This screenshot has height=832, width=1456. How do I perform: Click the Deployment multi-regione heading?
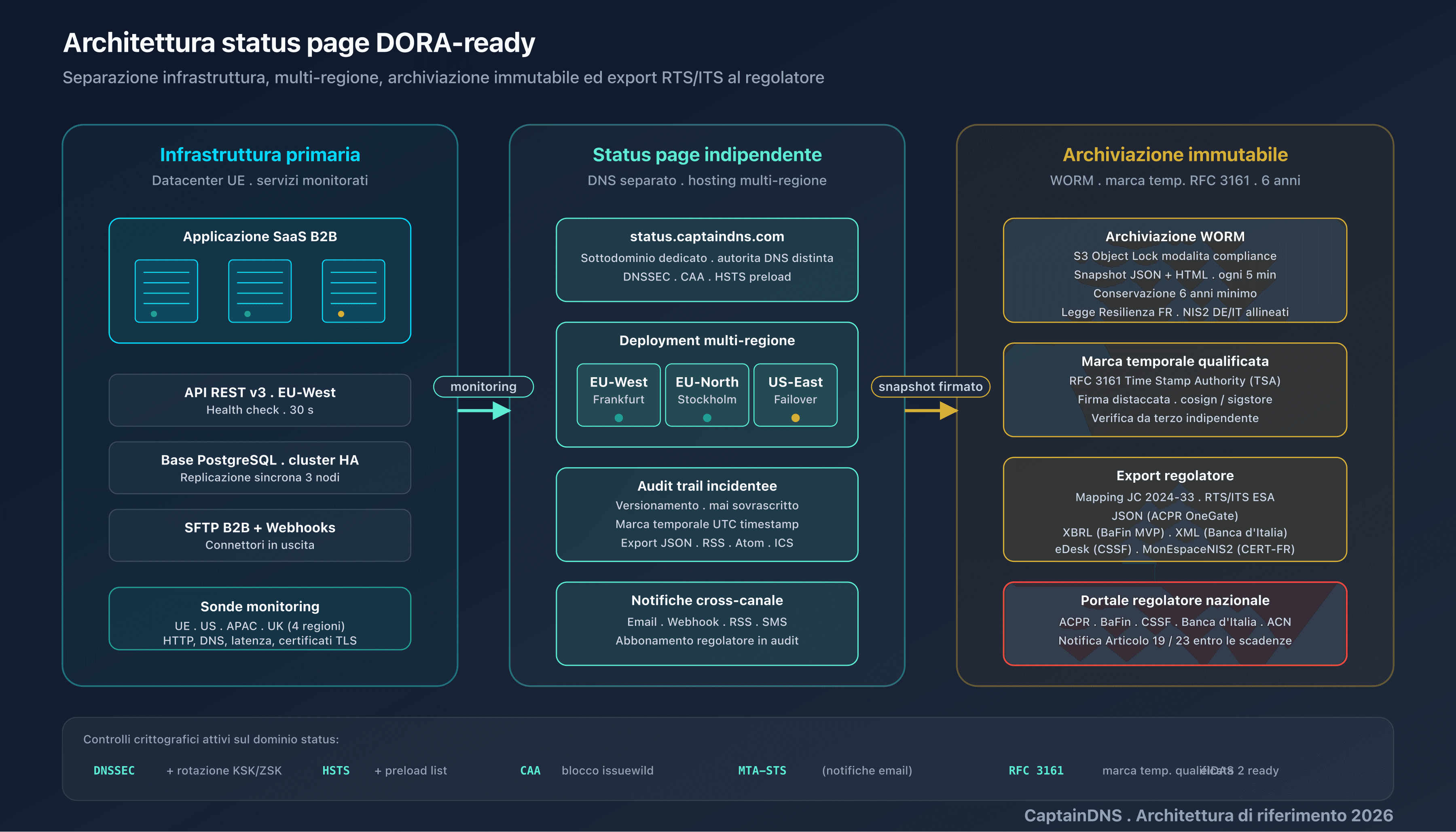click(x=707, y=340)
